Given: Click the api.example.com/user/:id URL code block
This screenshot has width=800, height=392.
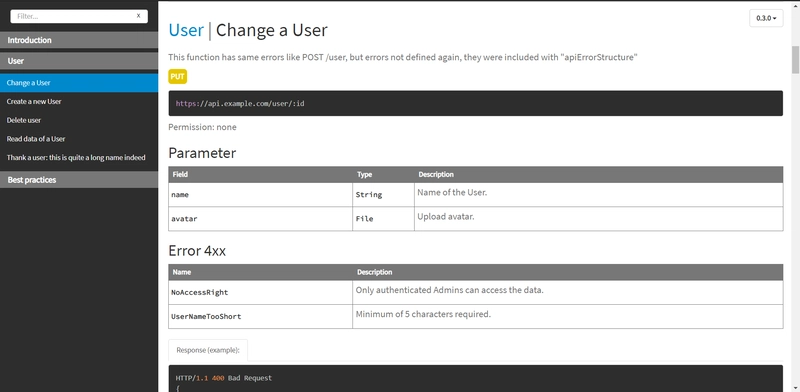Looking at the screenshot, I should pos(476,103).
